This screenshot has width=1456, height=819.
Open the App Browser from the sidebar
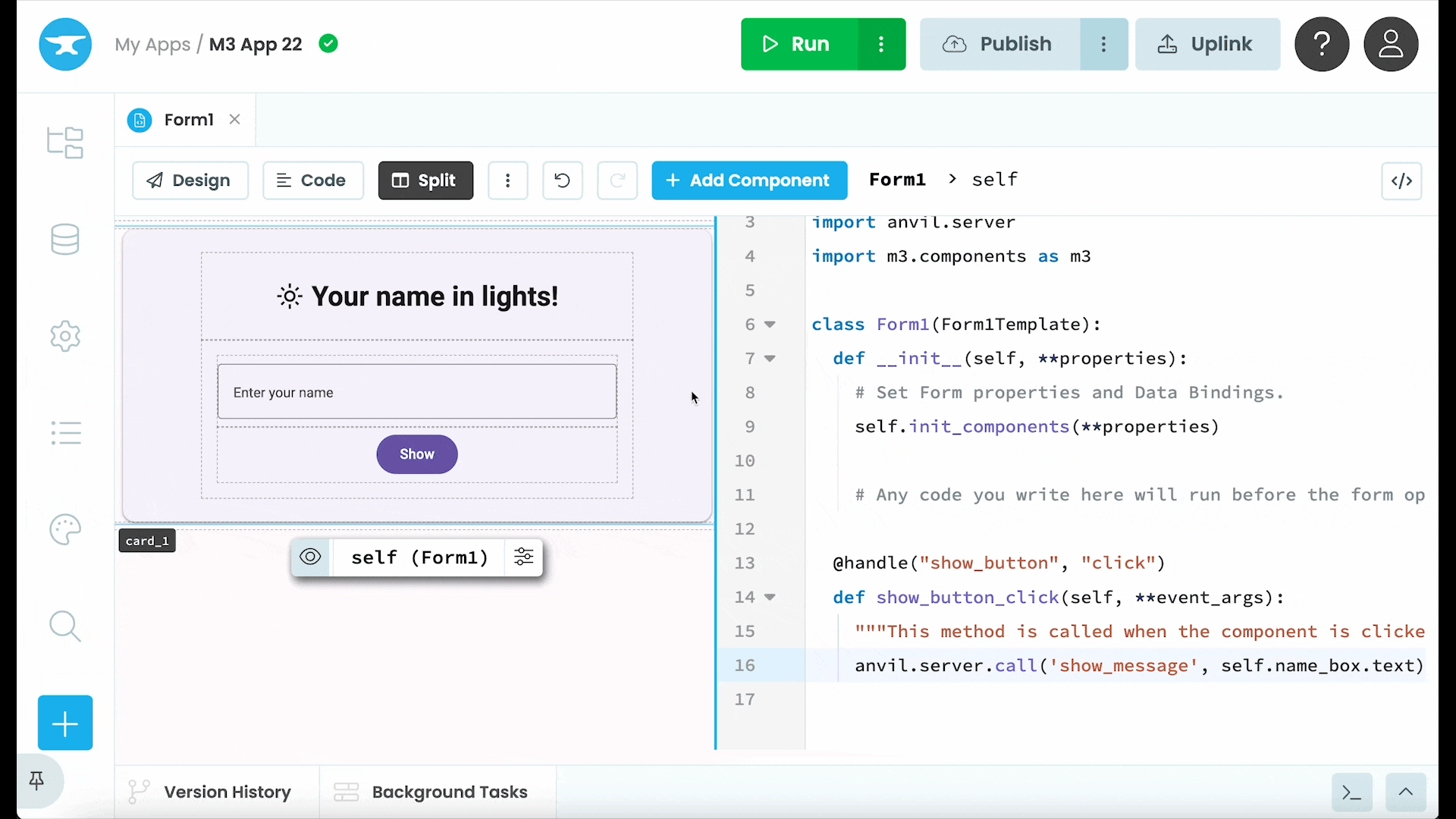click(65, 143)
